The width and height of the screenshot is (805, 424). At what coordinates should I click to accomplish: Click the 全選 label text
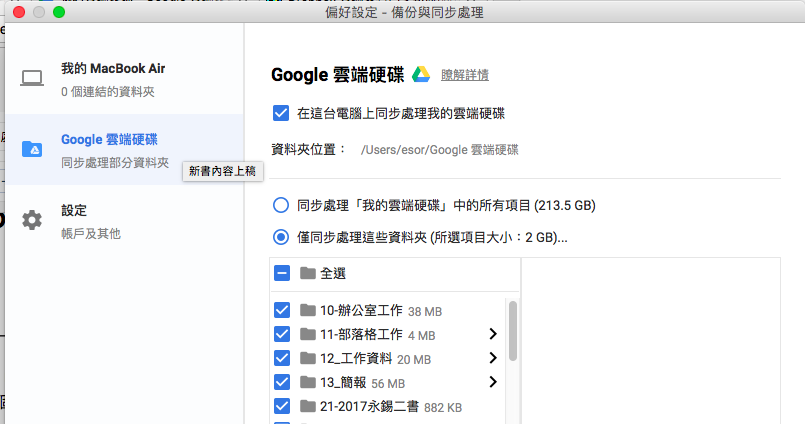[x=333, y=273]
